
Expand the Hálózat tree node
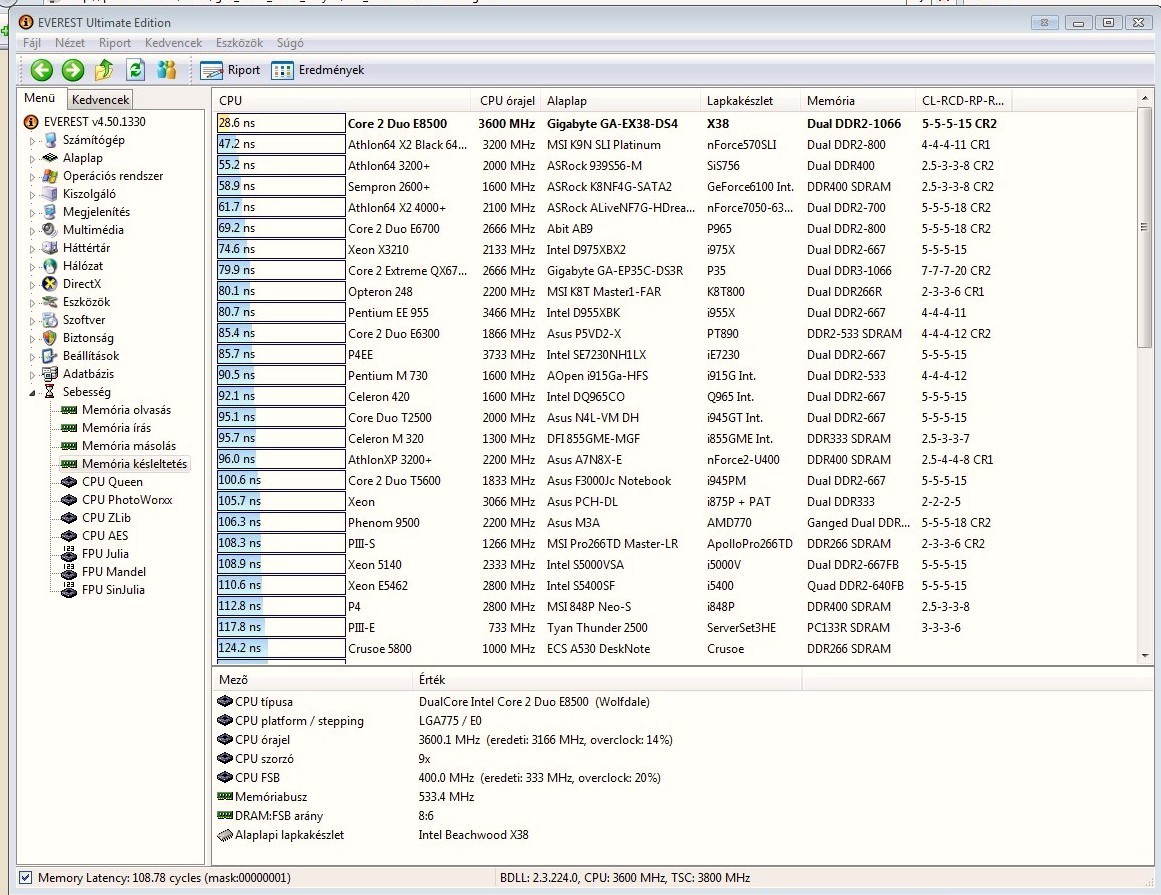(x=32, y=267)
